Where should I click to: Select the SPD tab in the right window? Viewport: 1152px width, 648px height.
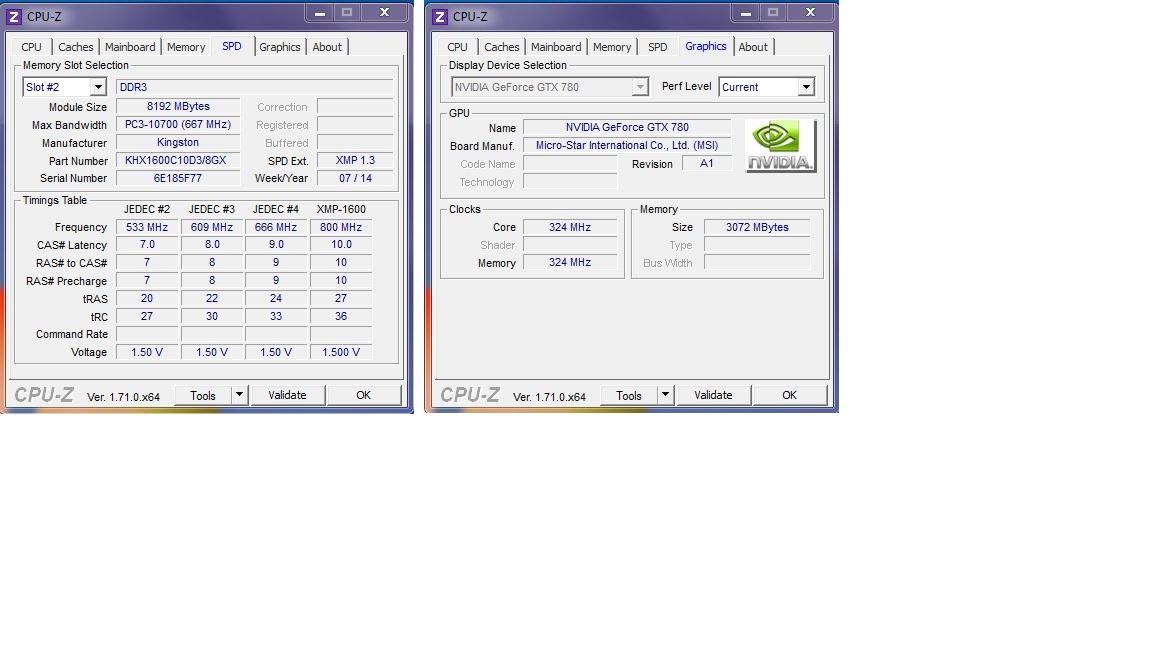pyautogui.click(x=658, y=46)
